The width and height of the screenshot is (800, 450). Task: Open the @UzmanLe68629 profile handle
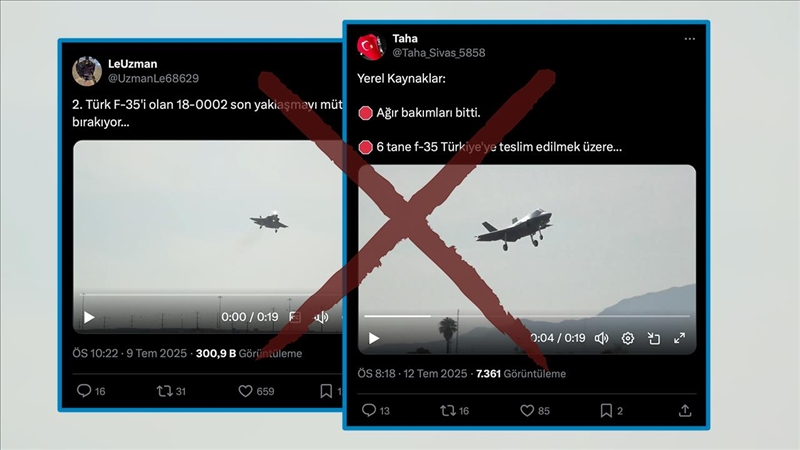[153, 78]
